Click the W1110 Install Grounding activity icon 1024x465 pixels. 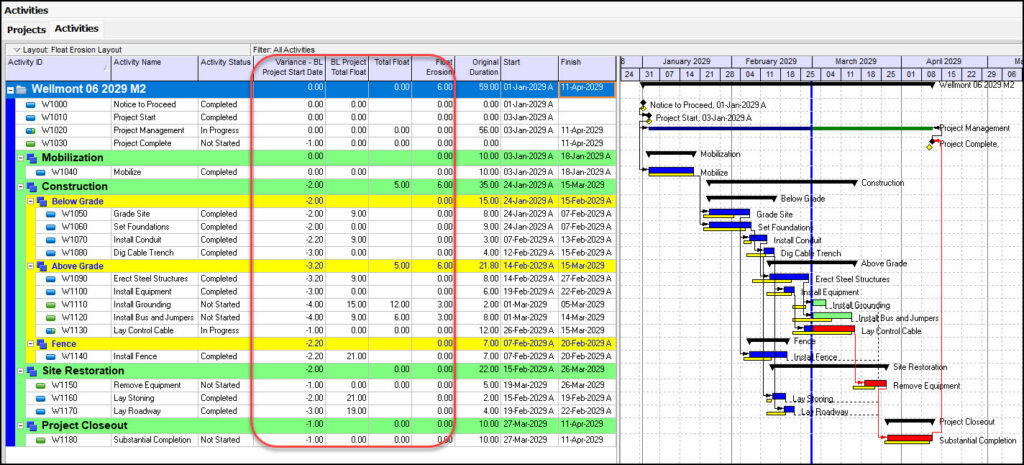tap(50, 305)
